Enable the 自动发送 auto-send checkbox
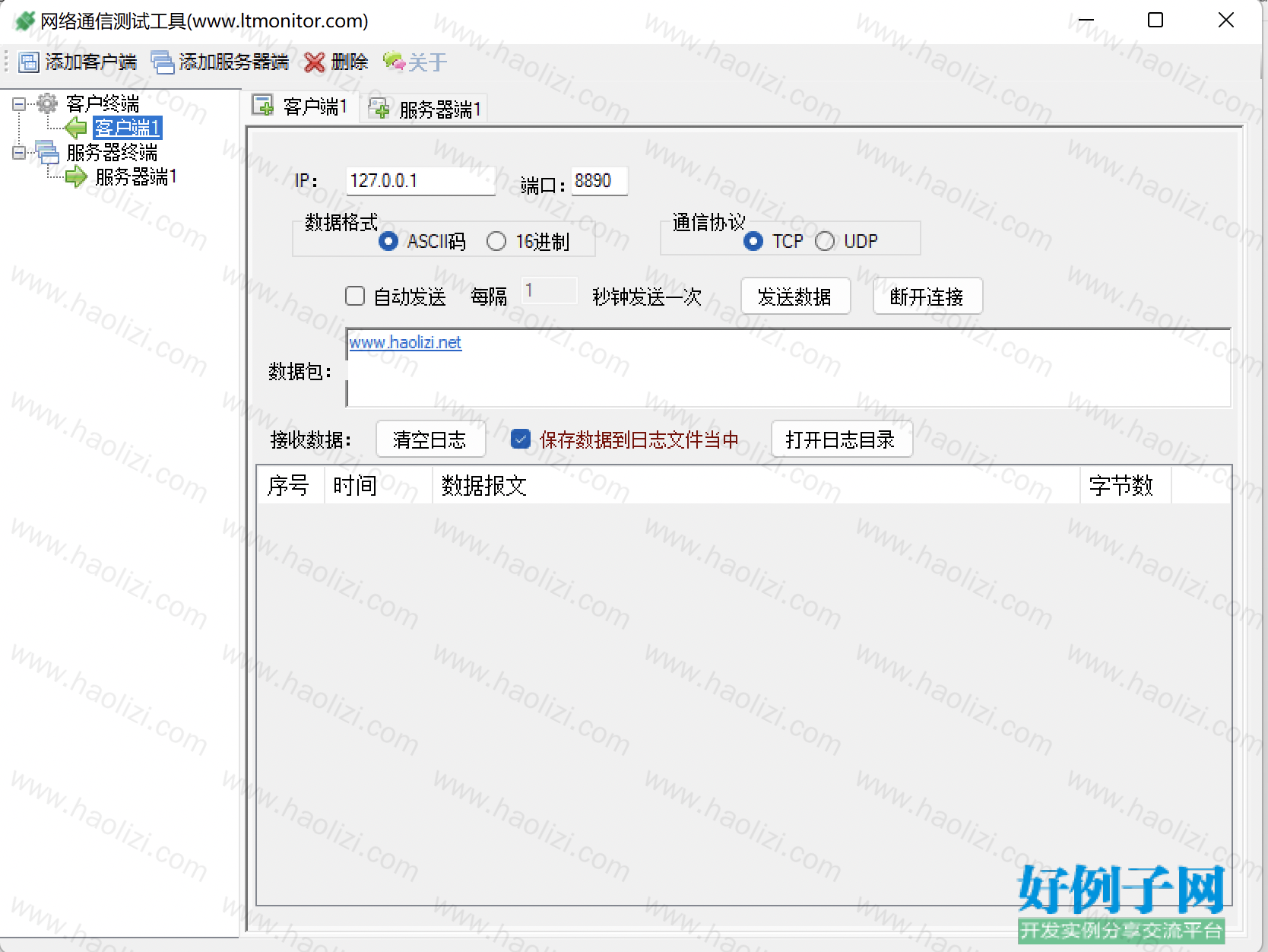Image resolution: width=1268 pixels, height=952 pixels. point(355,296)
